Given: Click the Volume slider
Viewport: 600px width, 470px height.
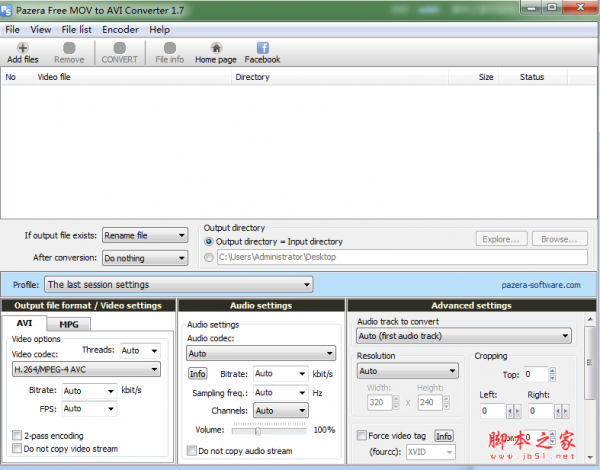Looking at the screenshot, I should point(258,430).
